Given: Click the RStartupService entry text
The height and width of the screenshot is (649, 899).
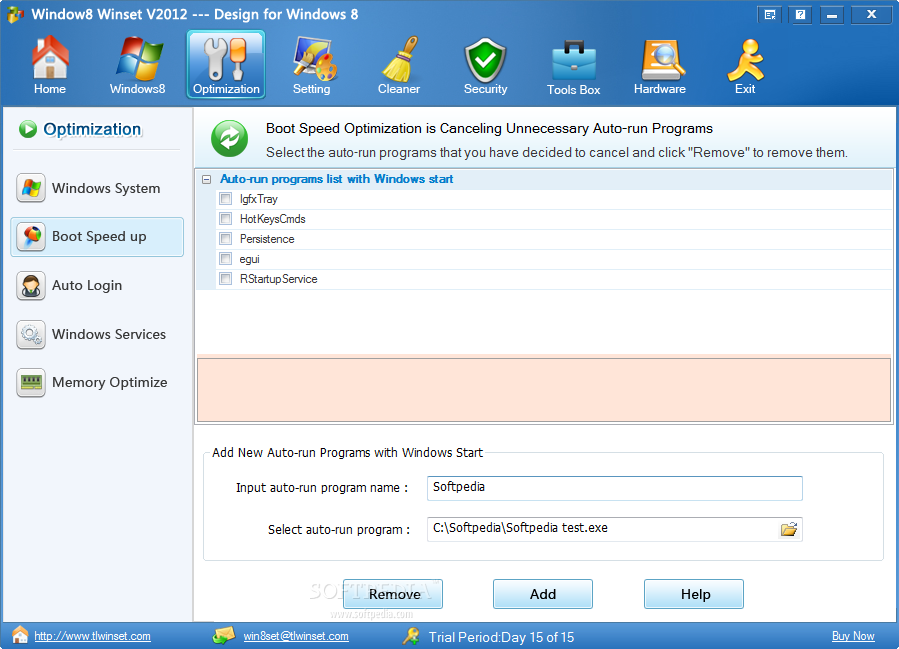Looking at the screenshot, I should click(x=279, y=279).
